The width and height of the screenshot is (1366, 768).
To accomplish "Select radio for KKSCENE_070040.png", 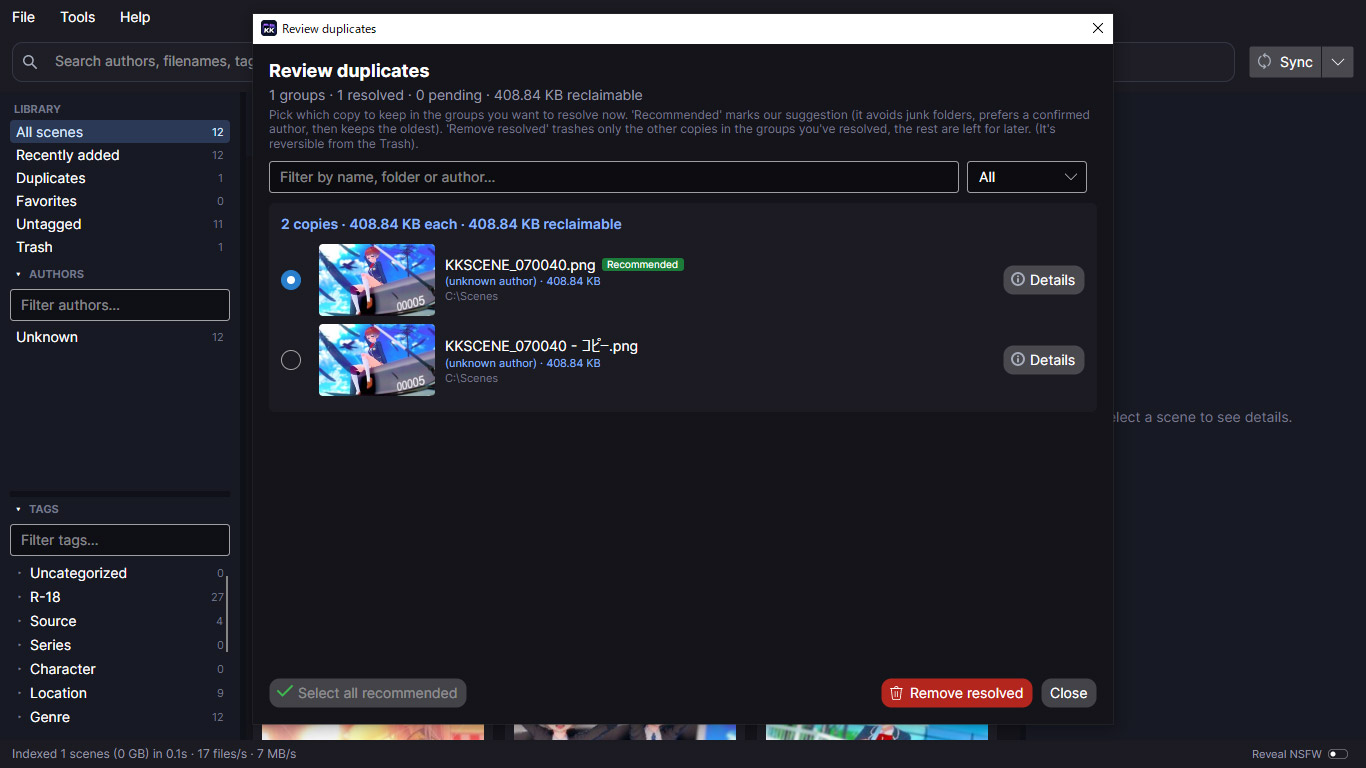I will [x=291, y=280].
